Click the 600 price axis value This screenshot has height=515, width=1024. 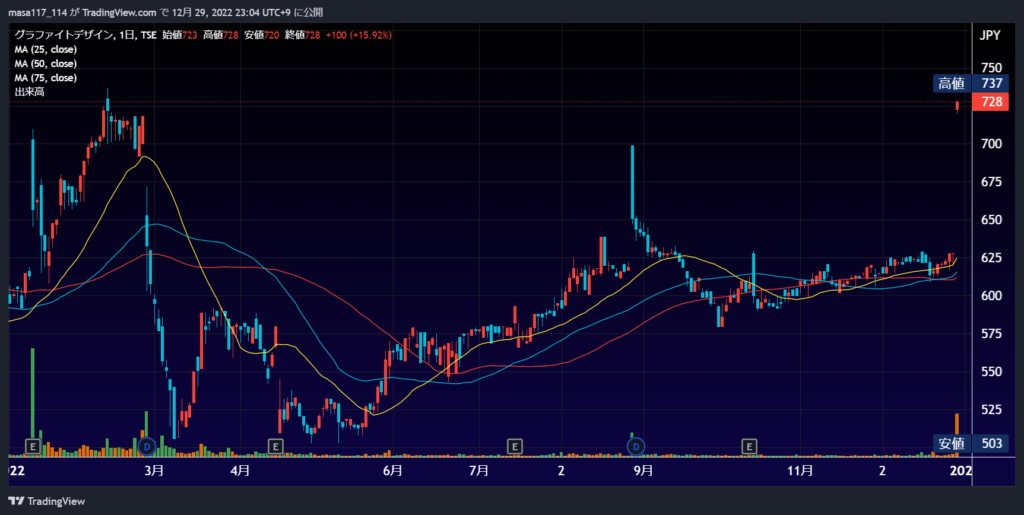coord(991,296)
